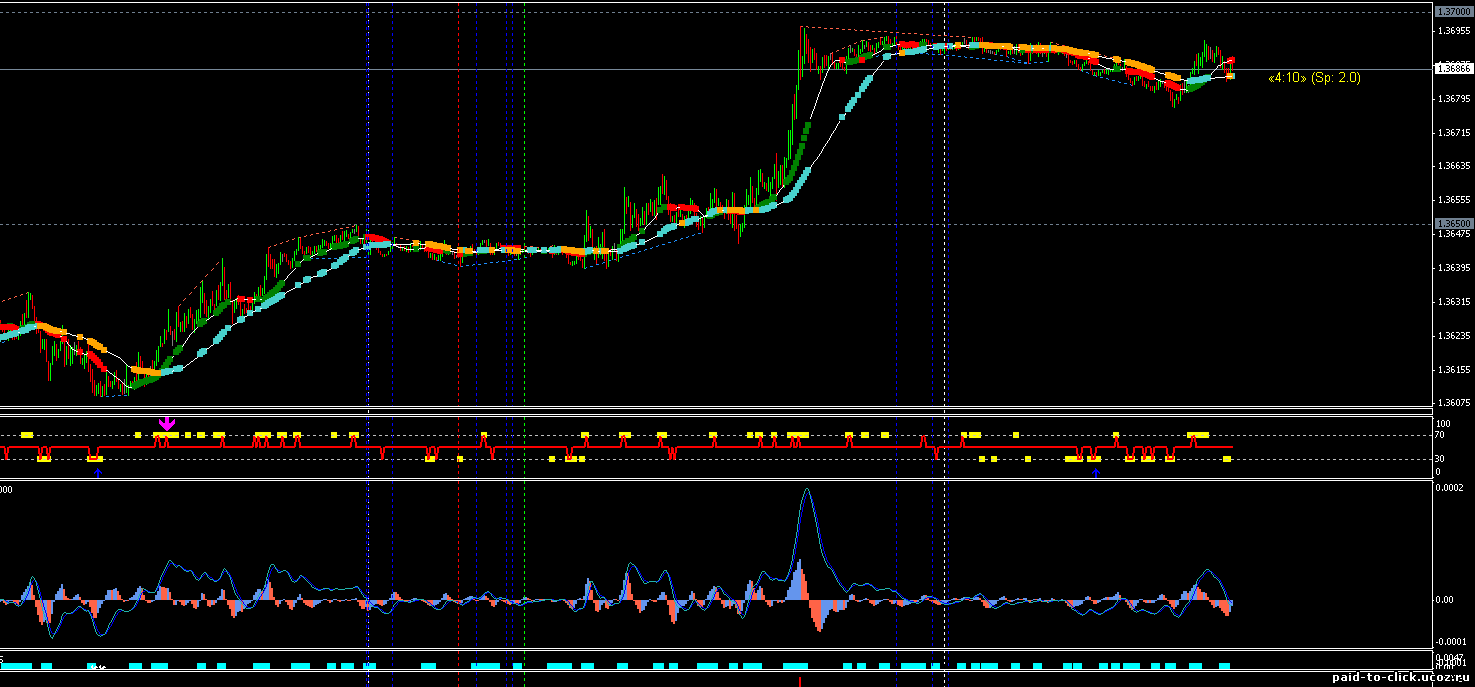Click price axis value 1.36315
This screenshot has width=1475, height=687.
pos(1454,302)
